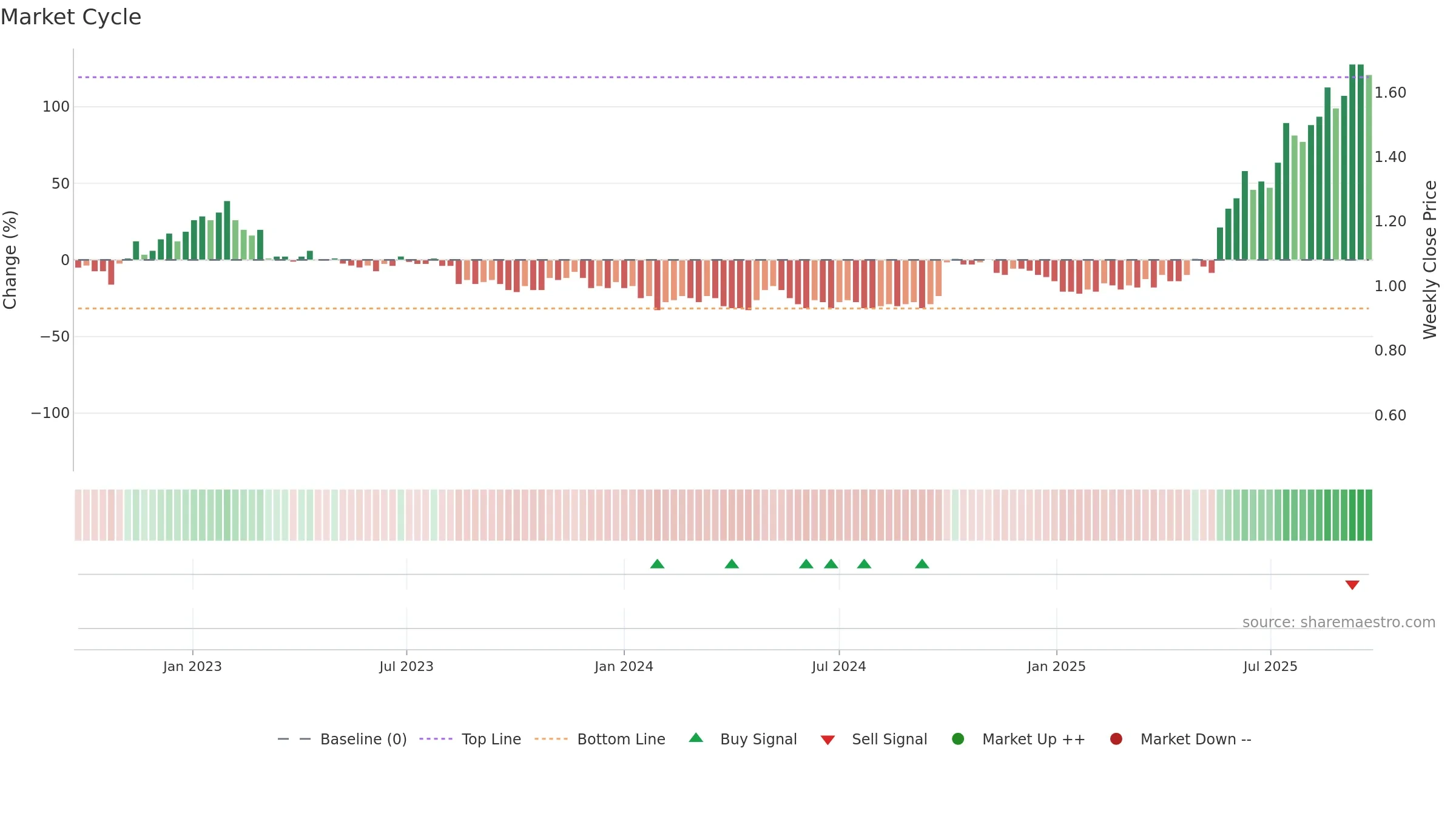
Task: Toggle the Market Down -- legend label
Action: tap(1196, 740)
